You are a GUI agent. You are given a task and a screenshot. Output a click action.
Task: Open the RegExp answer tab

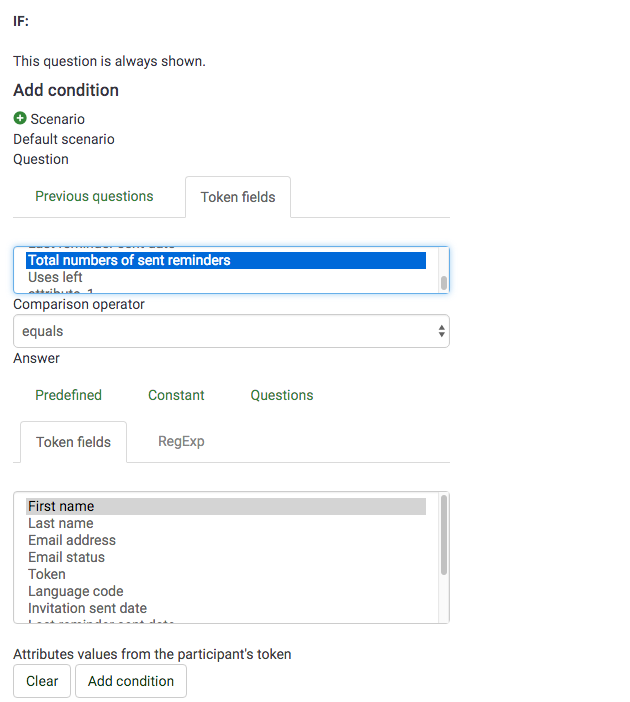point(181,441)
